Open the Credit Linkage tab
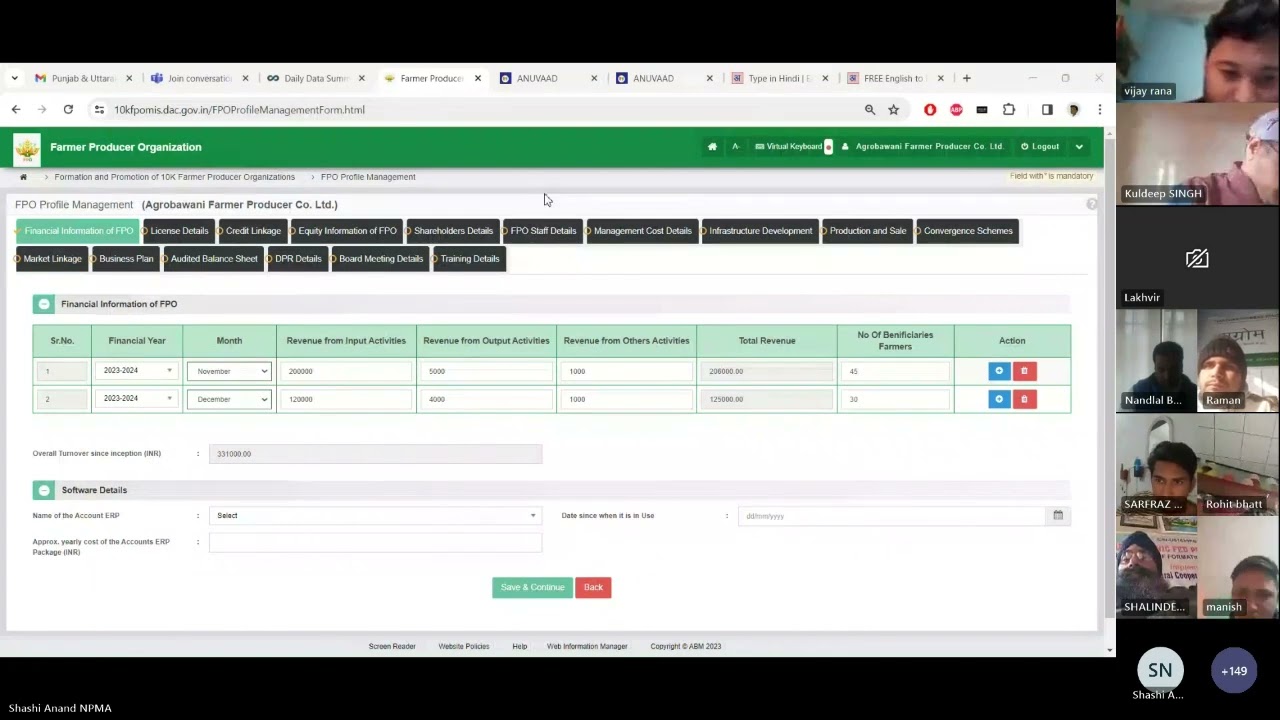1280x720 pixels. tap(253, 231)
